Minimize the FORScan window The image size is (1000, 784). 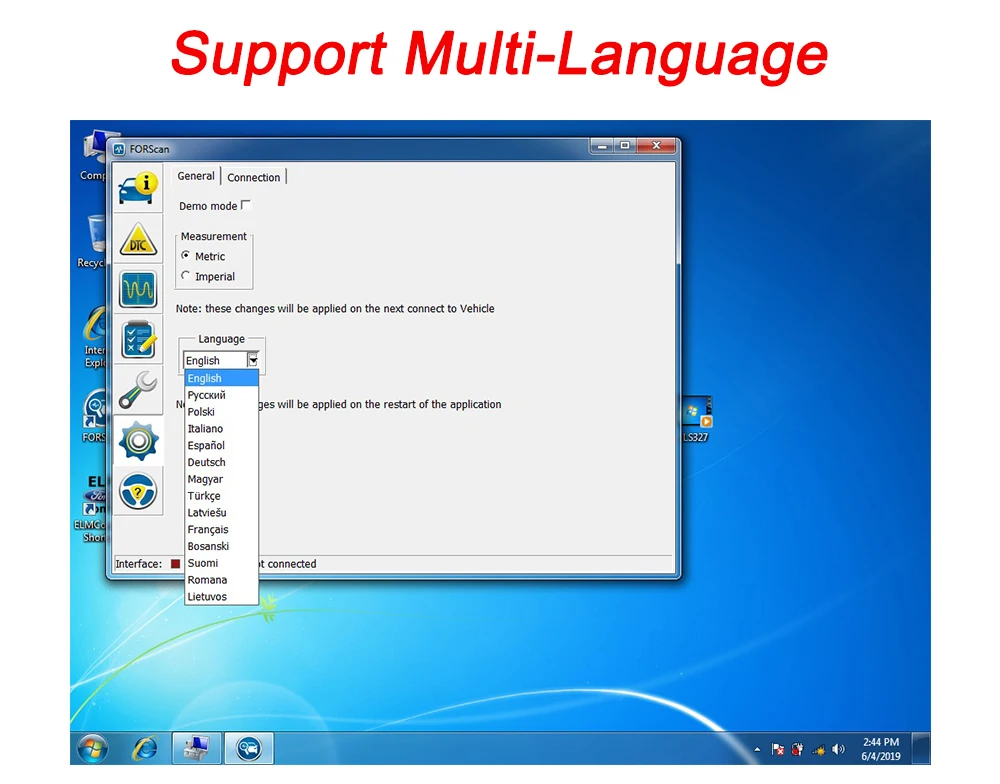point(601,146)
